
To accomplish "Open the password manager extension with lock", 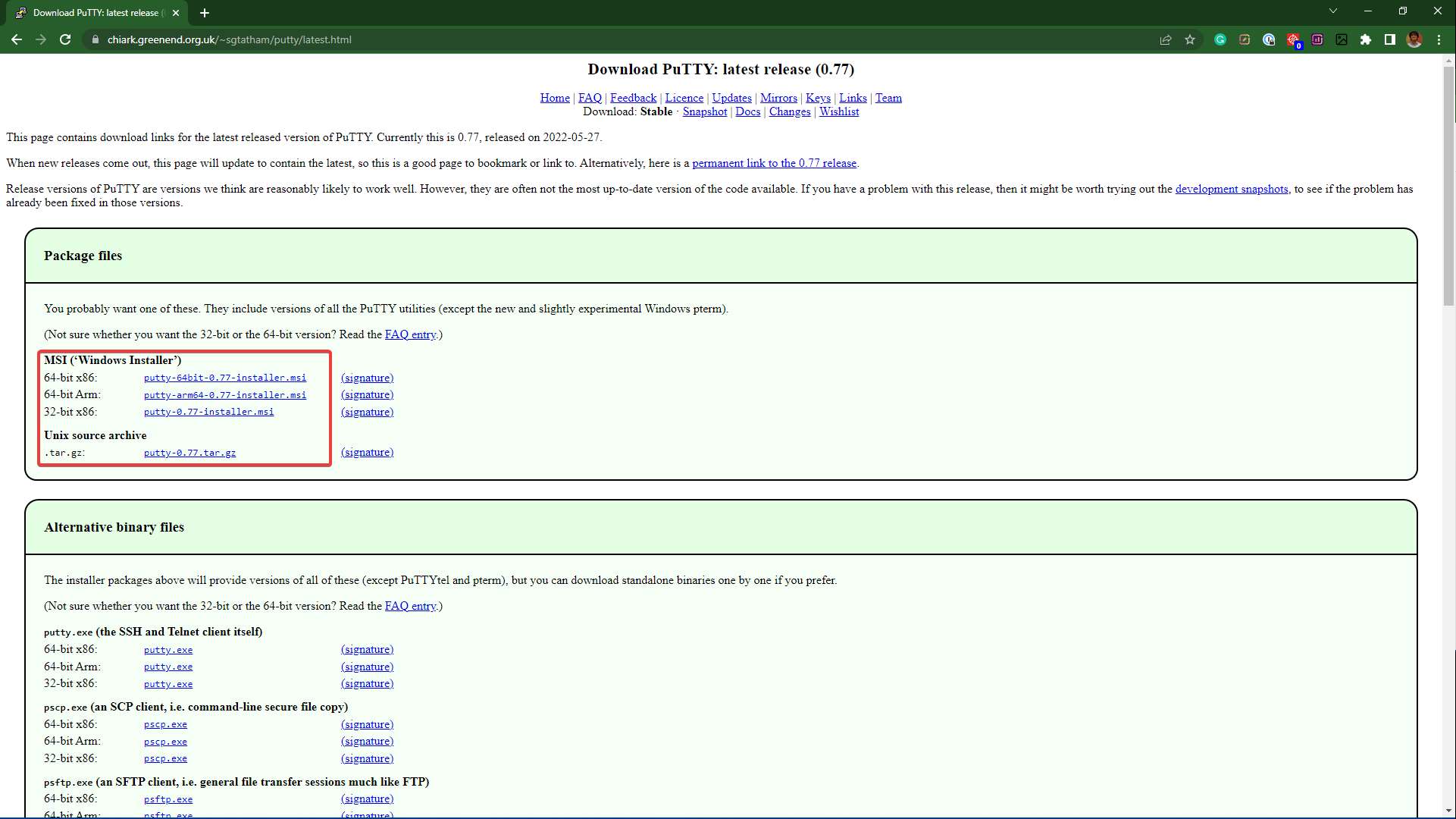I will (x=1269, y=39).
